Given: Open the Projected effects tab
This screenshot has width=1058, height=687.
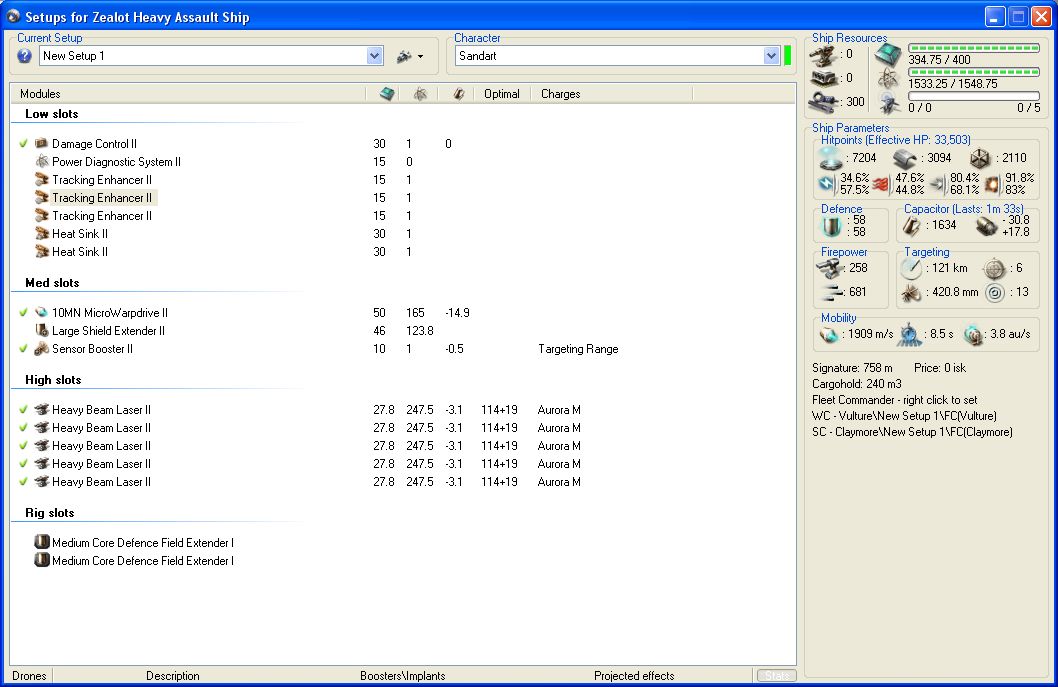Looking at the screenshot, I should 634,676.
